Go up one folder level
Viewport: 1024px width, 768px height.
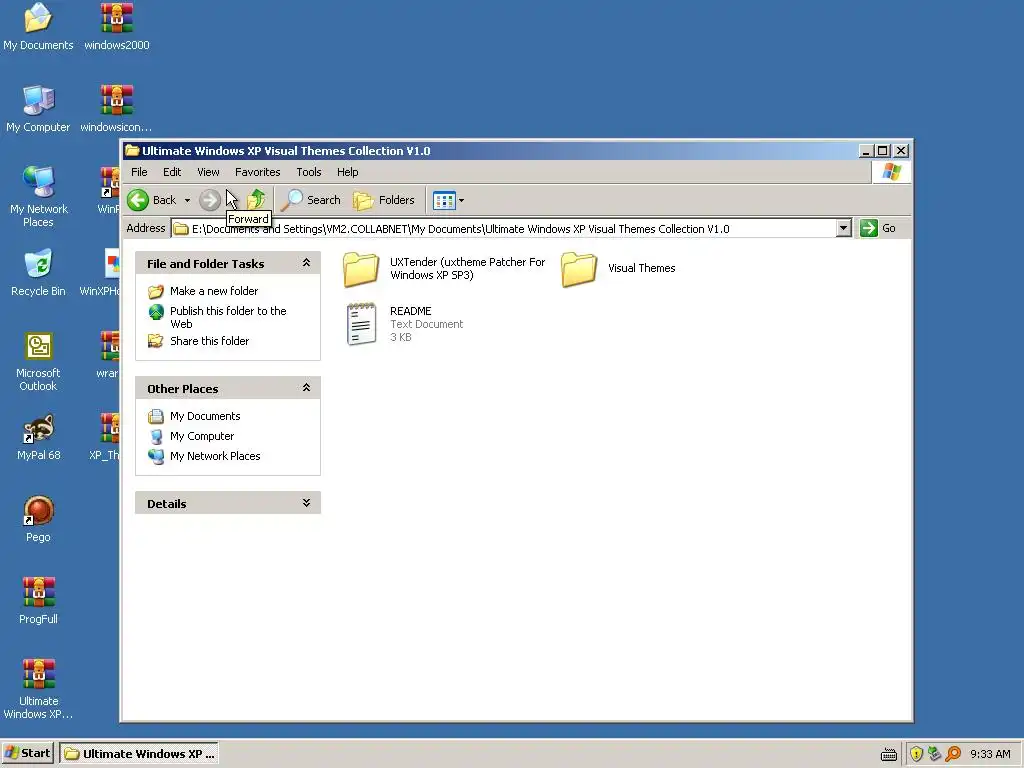pos(256,200)
